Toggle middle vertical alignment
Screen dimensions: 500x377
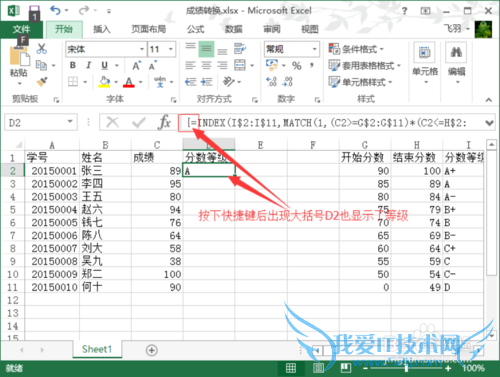pos(206,49)
